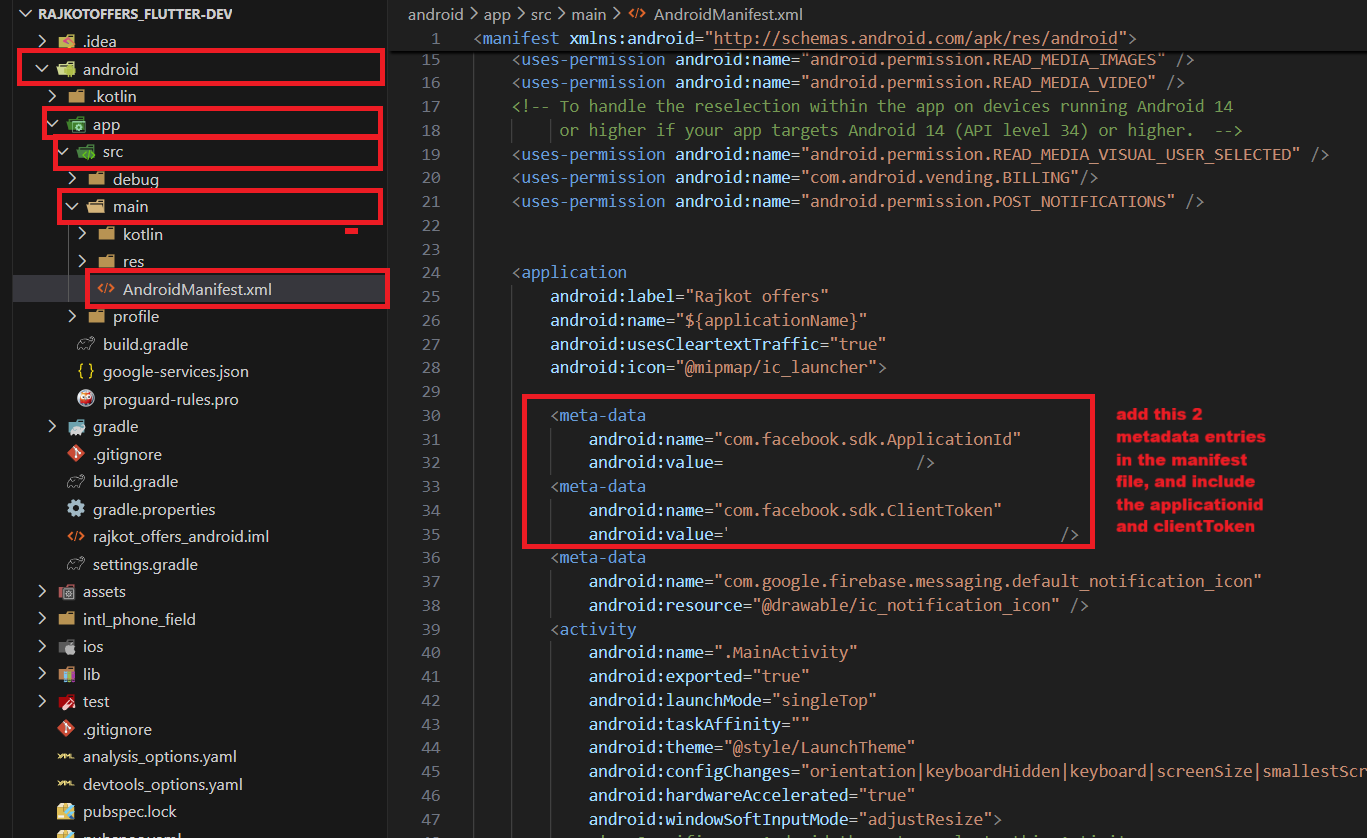Collapse the android folder
Screen dimensions: 1367x838
pos(42,69)
